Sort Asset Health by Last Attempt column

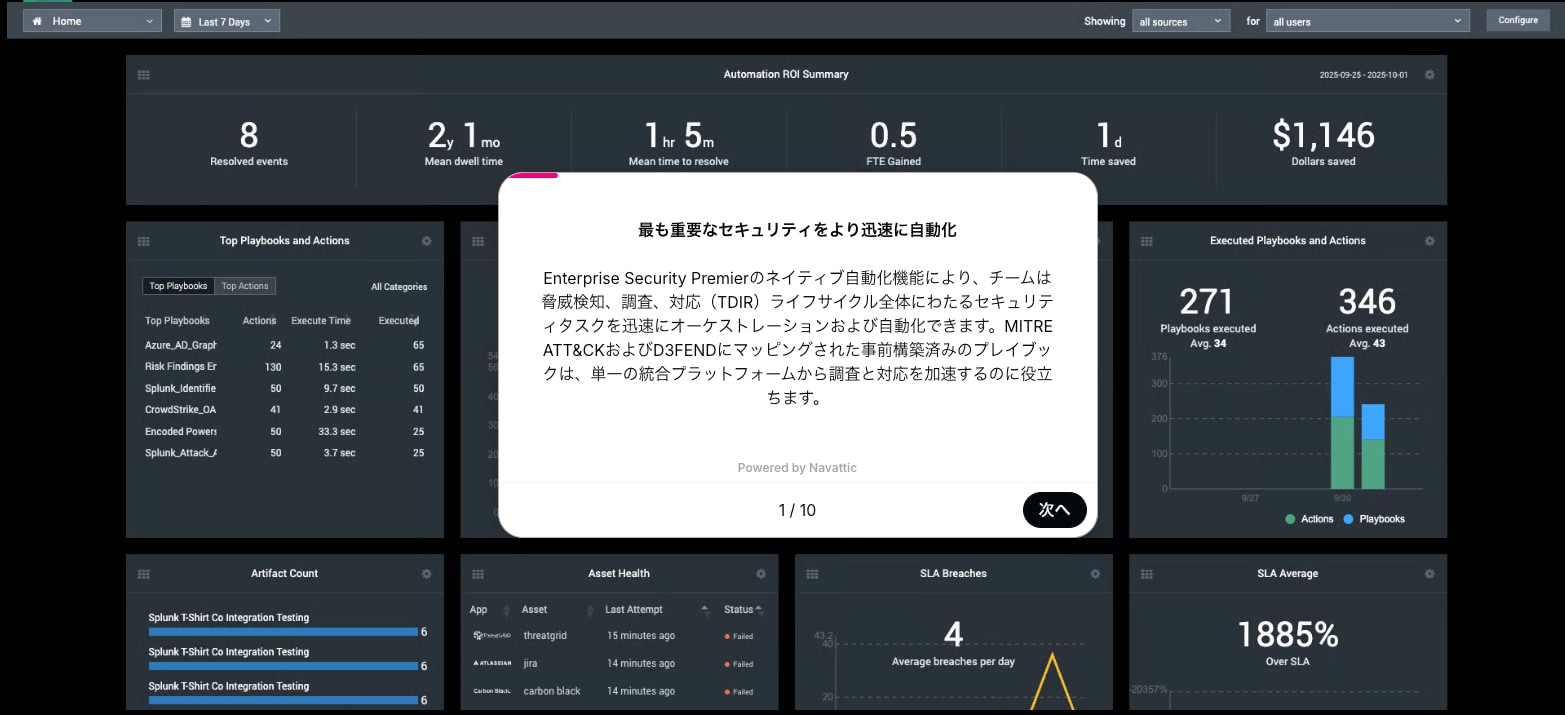pyautogui.click(x=634, y=610)
